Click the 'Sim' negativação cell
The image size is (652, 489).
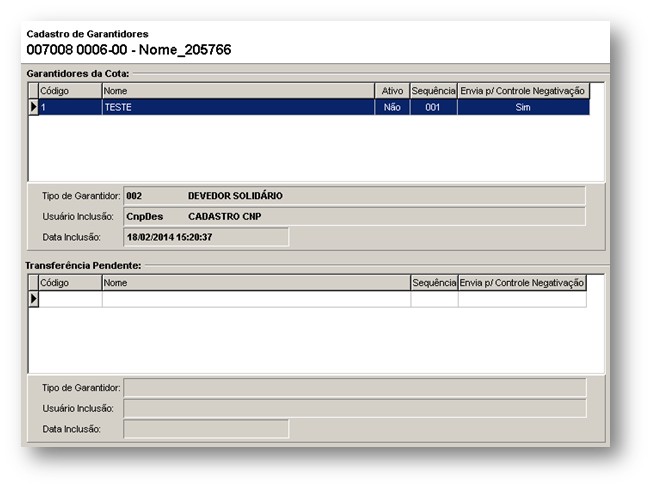point(523,107)
